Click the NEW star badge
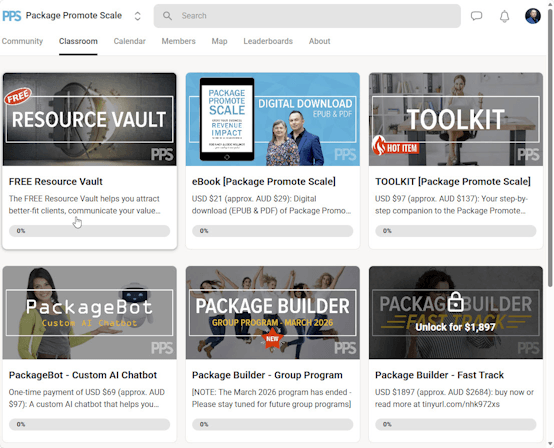This screenshot has height=448, width=554. [272, 338]
